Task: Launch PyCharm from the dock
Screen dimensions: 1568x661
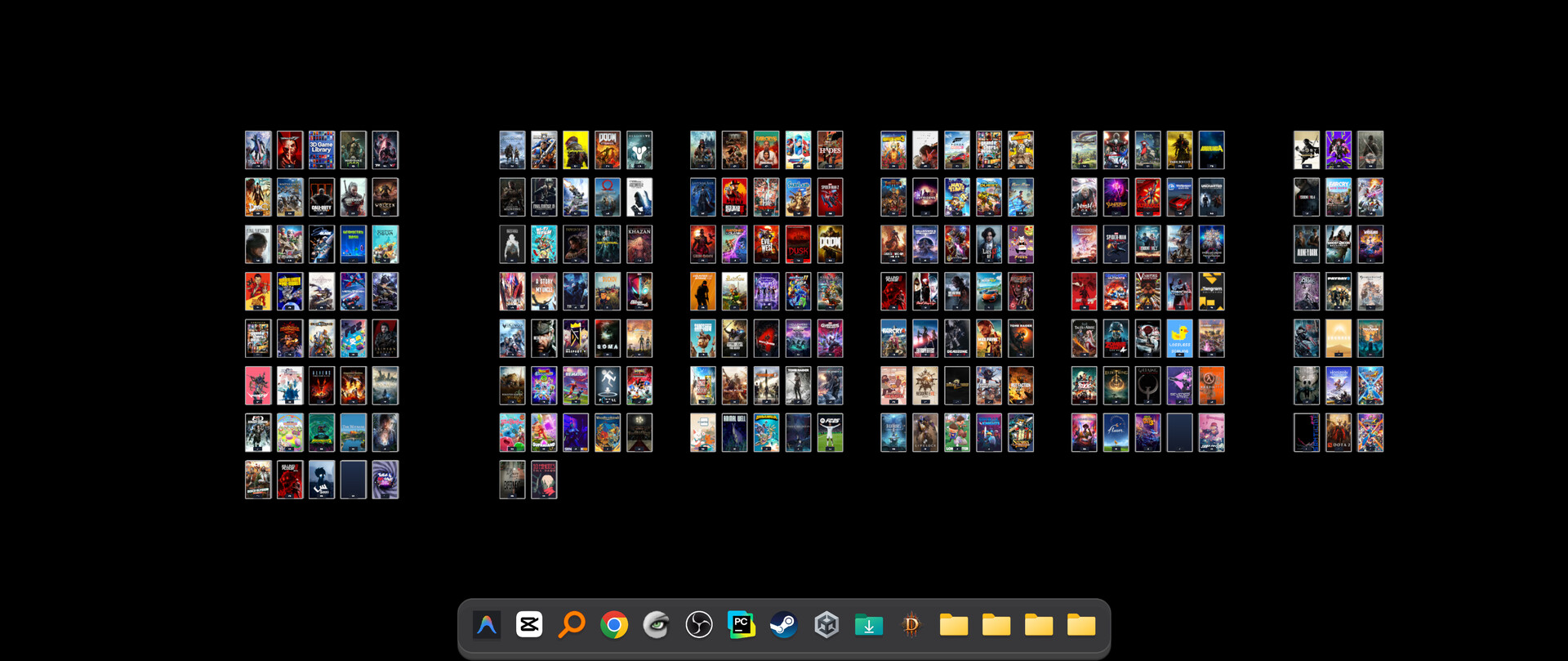Action: click(742, 625)
